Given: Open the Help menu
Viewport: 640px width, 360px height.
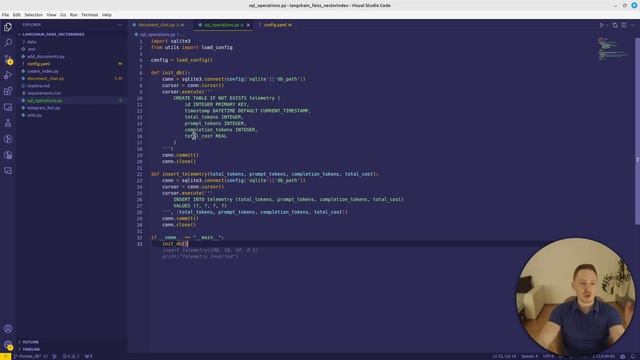Looking at the screenshot, I should tap(107, 15).
